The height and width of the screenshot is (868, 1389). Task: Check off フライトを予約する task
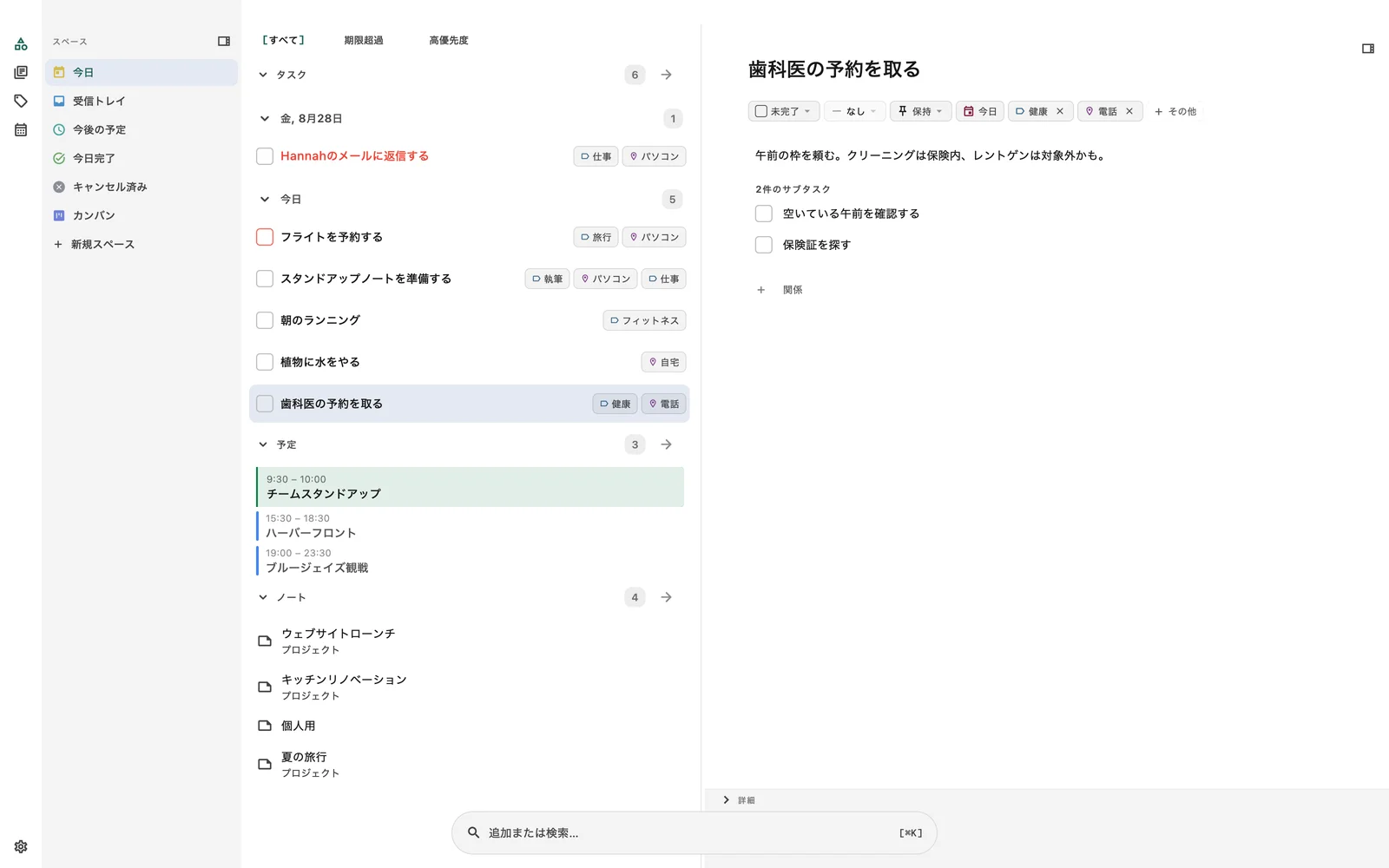pos(265,237)
